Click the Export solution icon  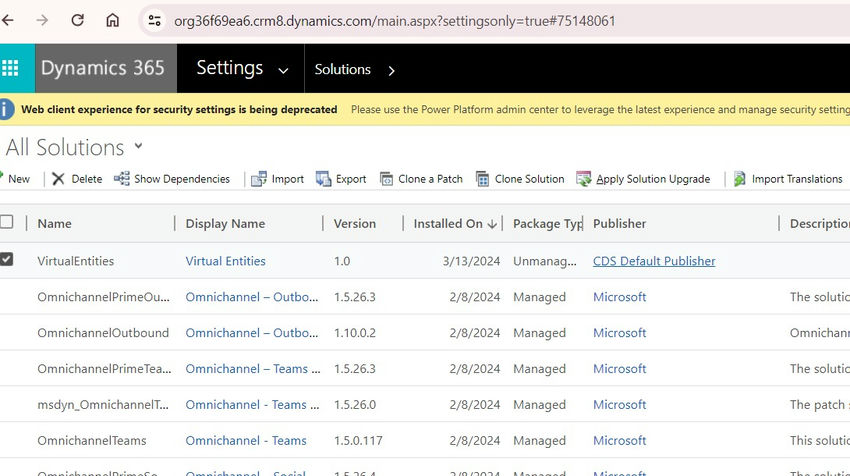click(x=323, y=179)
